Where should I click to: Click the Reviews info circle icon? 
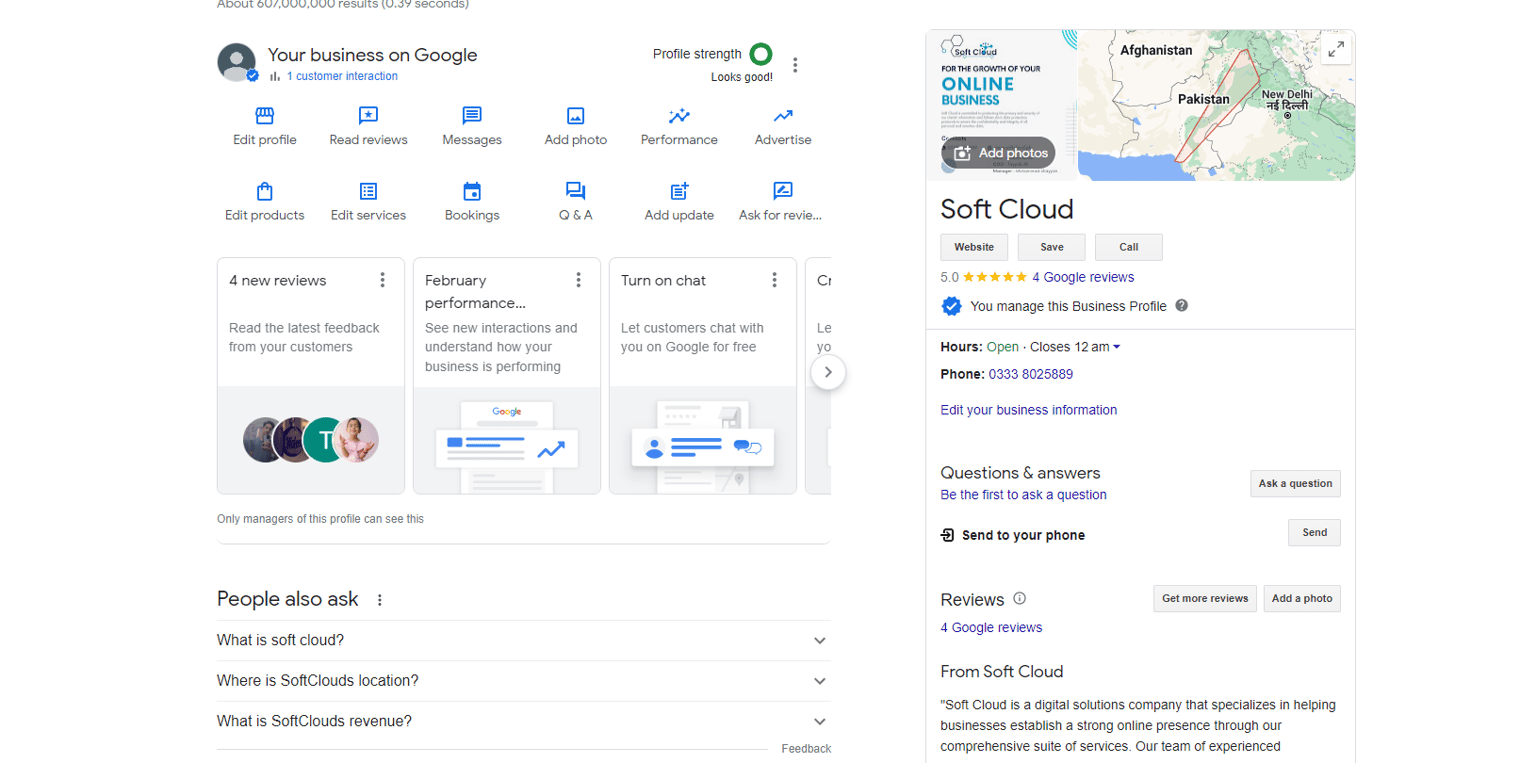[x=1020, y=598]
